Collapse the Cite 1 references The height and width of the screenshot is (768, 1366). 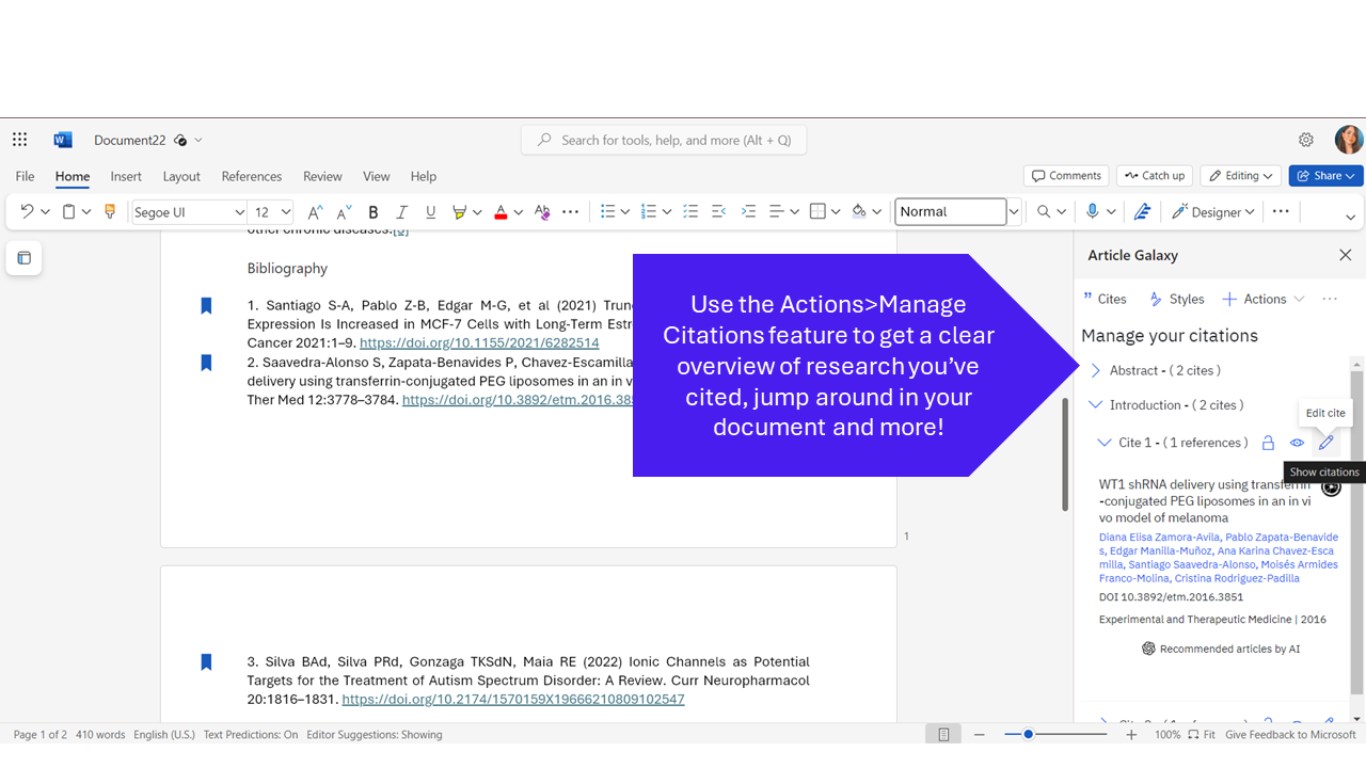click(1104, 443)
